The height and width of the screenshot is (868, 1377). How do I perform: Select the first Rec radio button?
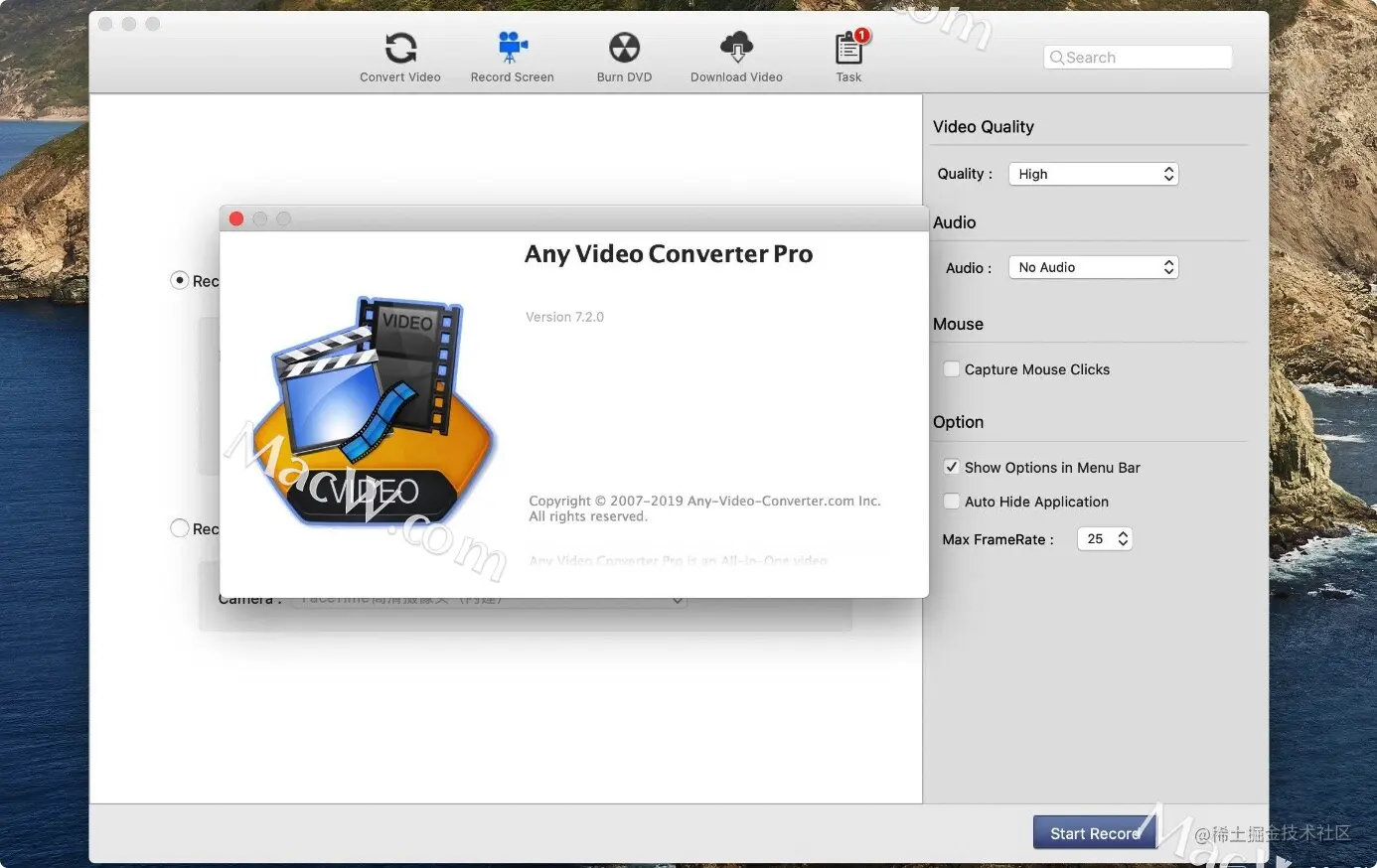(x=180, y=281)
